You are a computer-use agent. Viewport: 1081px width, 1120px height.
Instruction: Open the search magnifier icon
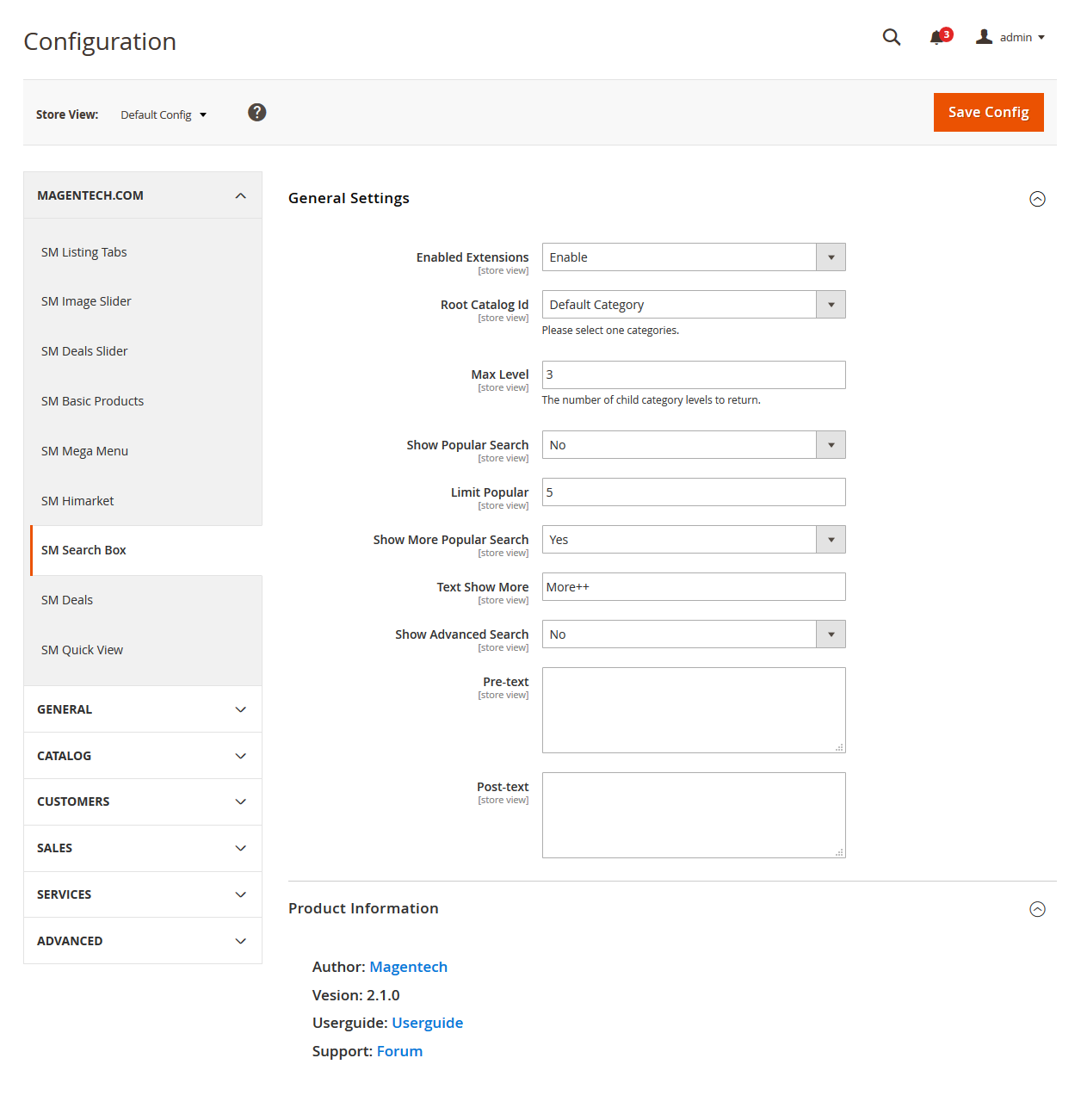coord(892,37)
